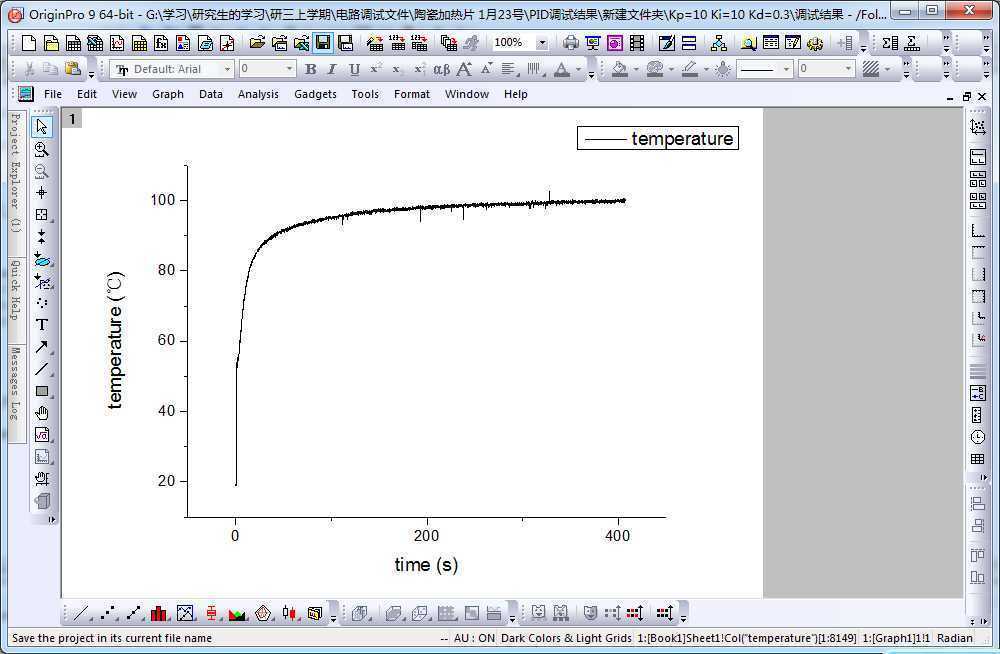Select the Text tool T

(41, 324)
